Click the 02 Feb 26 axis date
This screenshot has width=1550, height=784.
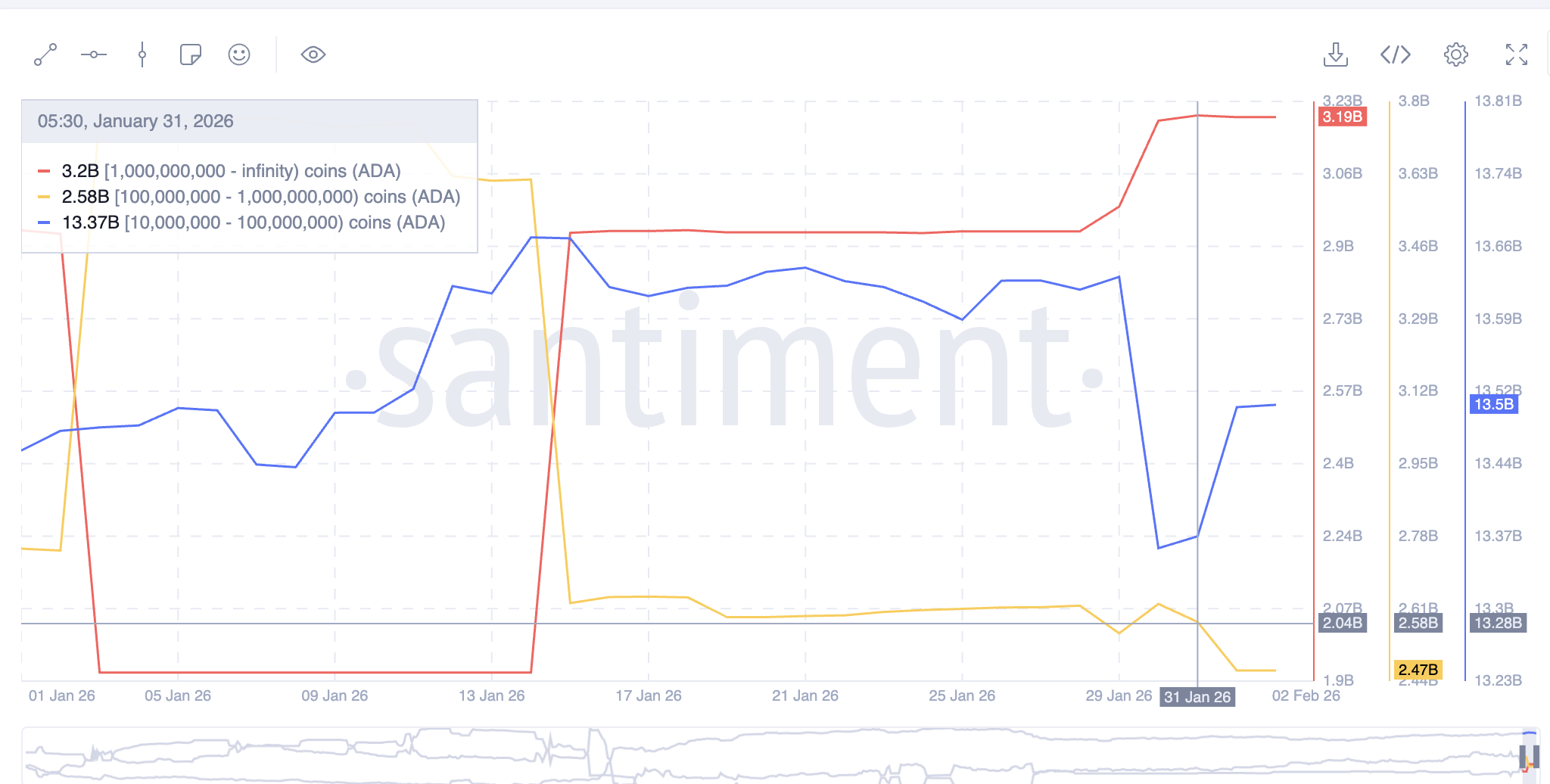[x=1306, y=695]
